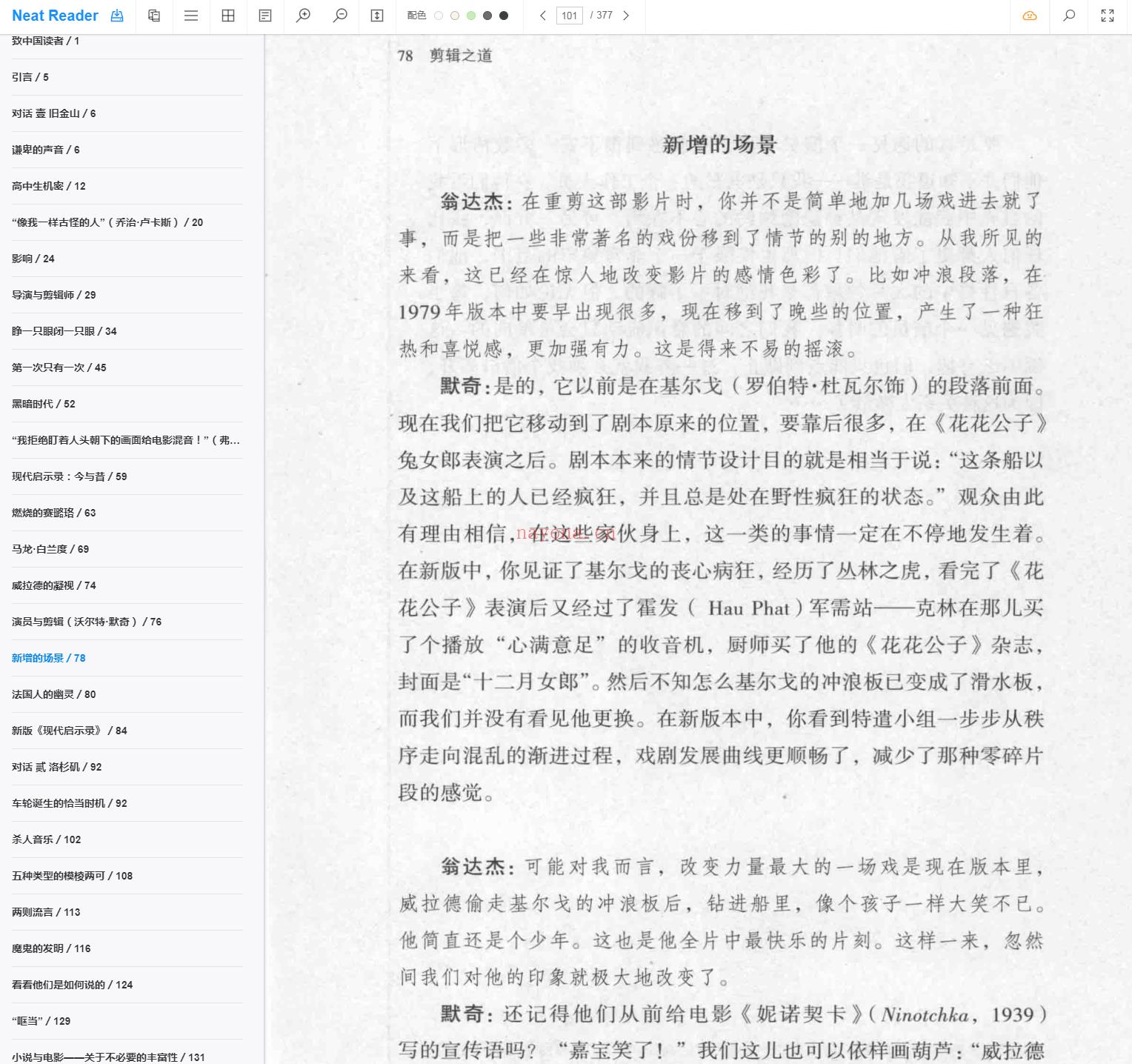Viewport: 1132px width, 1064px height.
Task: Select the gray color theme swatch
Action: pyautogui.click(x=487, y=16)
